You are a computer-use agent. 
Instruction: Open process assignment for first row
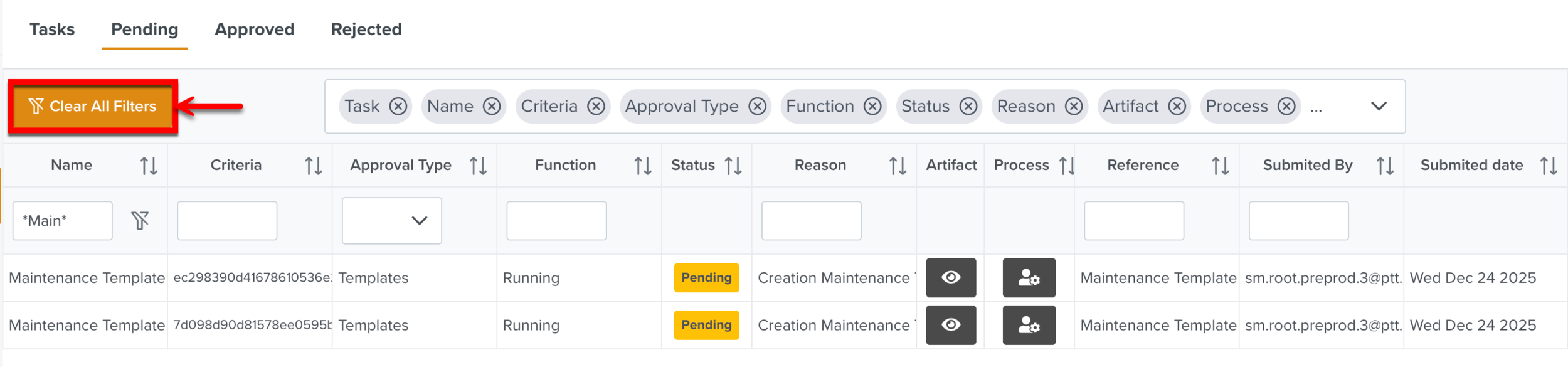[1028, 277]
